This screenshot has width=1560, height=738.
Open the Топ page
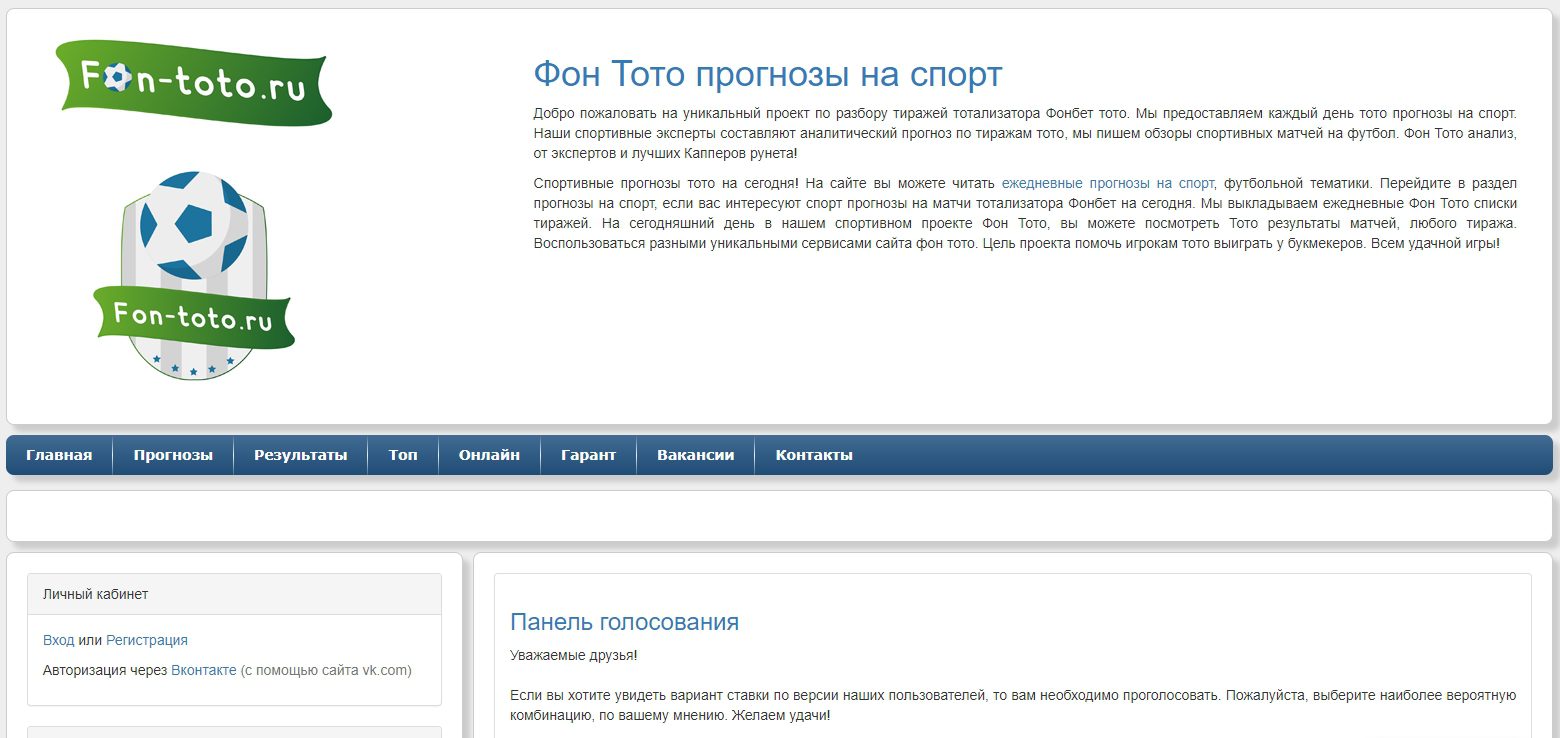click(x=402, y=455)
